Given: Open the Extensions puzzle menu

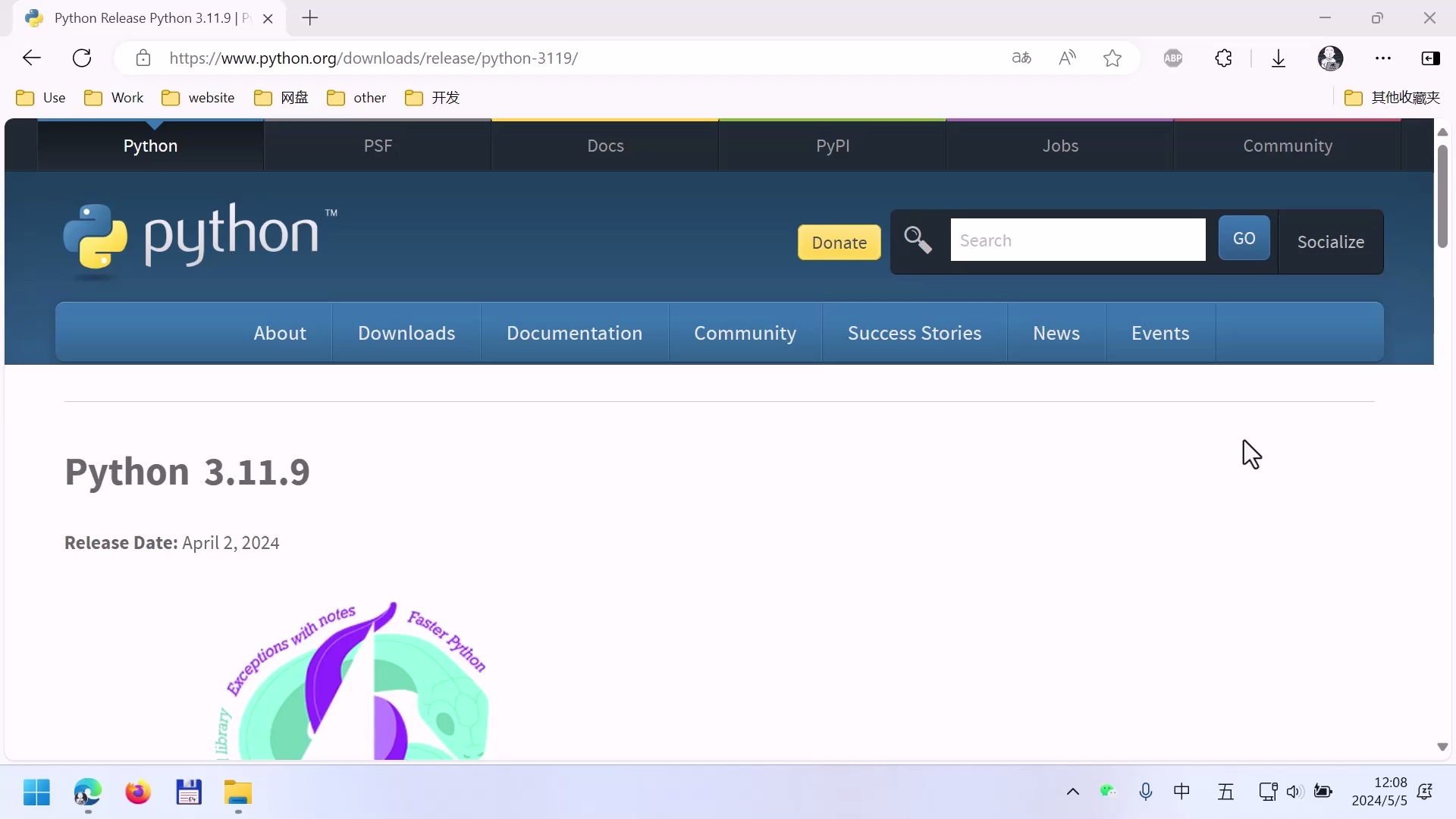Looking at the screenshot, I should coord(1225,58).
